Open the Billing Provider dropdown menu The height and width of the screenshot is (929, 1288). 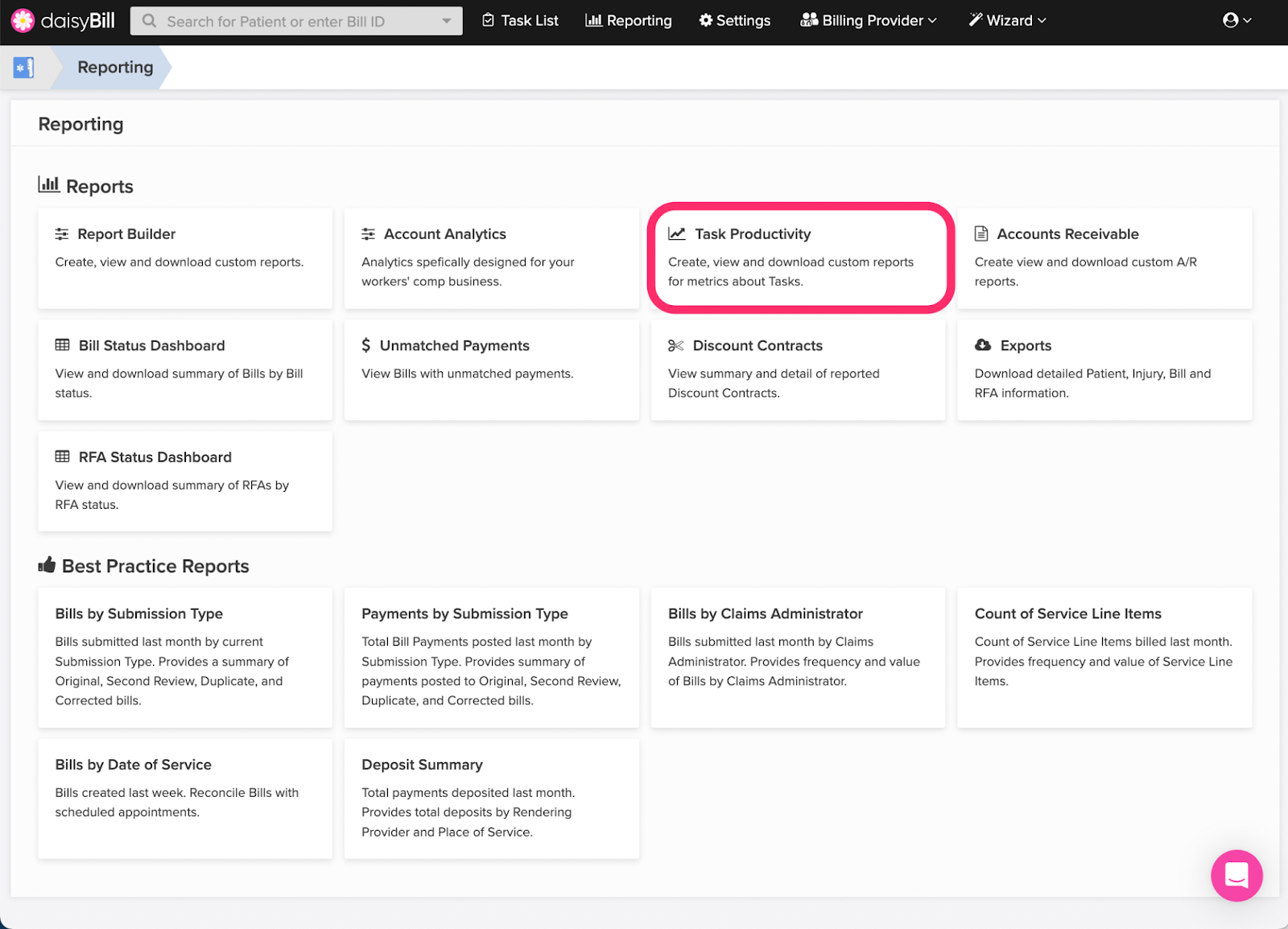(x=868, y=21)
